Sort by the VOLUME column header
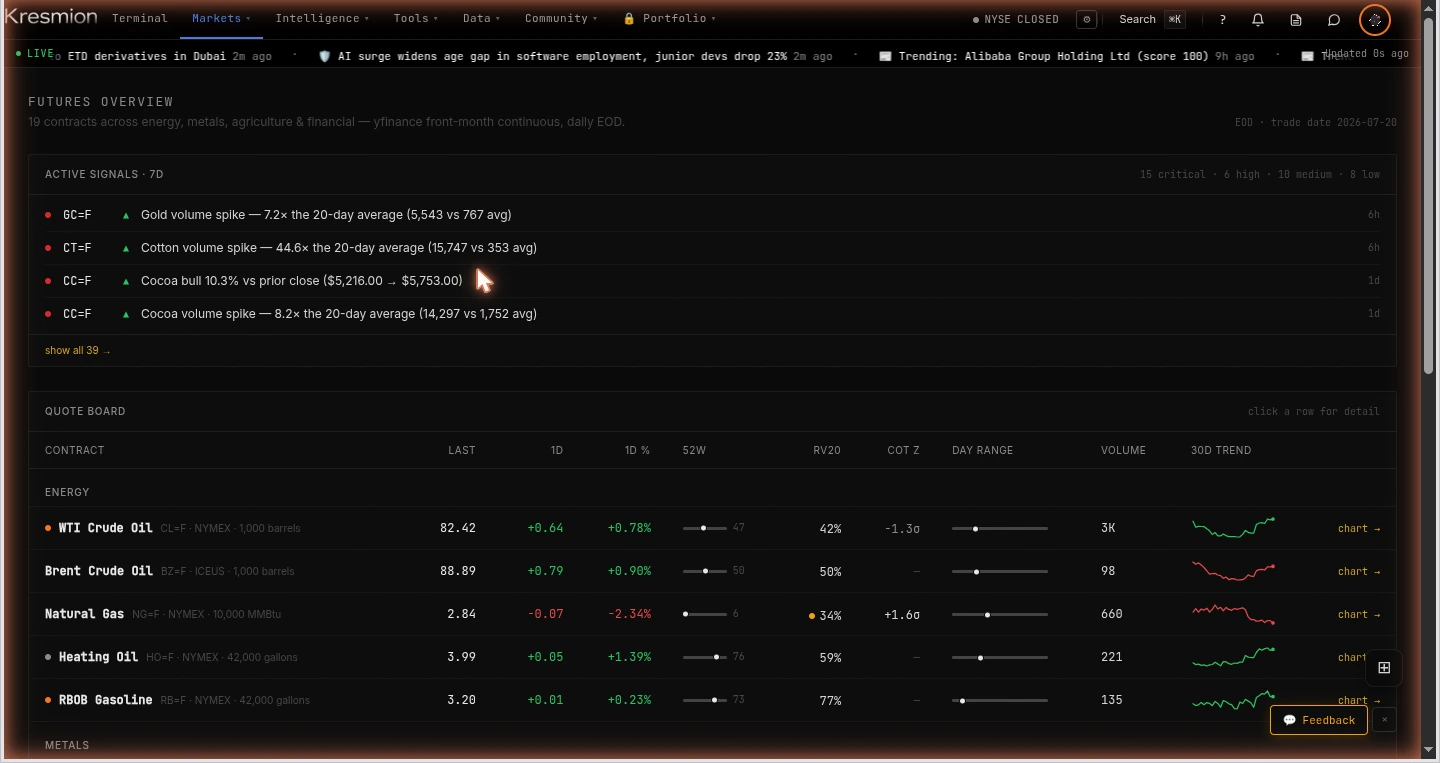 click(x=1123, y=450)
